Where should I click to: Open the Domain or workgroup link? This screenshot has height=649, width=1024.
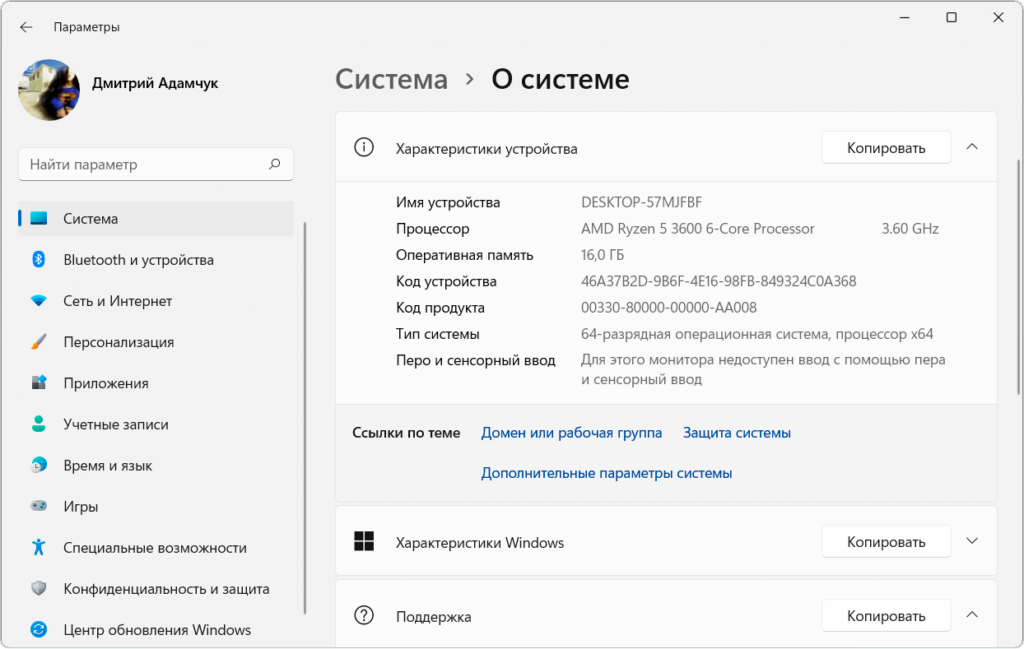point(571,433)
